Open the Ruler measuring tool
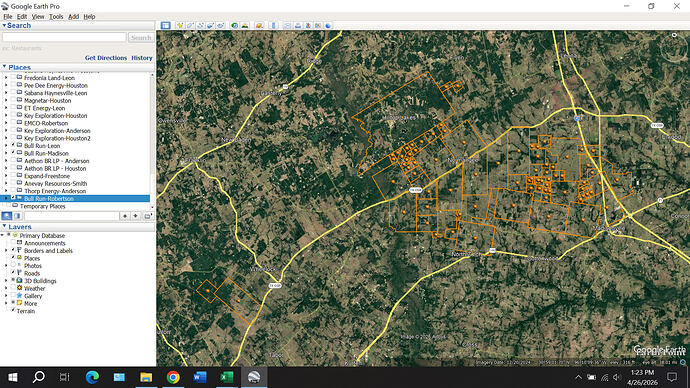 pyautogui.click(x=273, y=26)
